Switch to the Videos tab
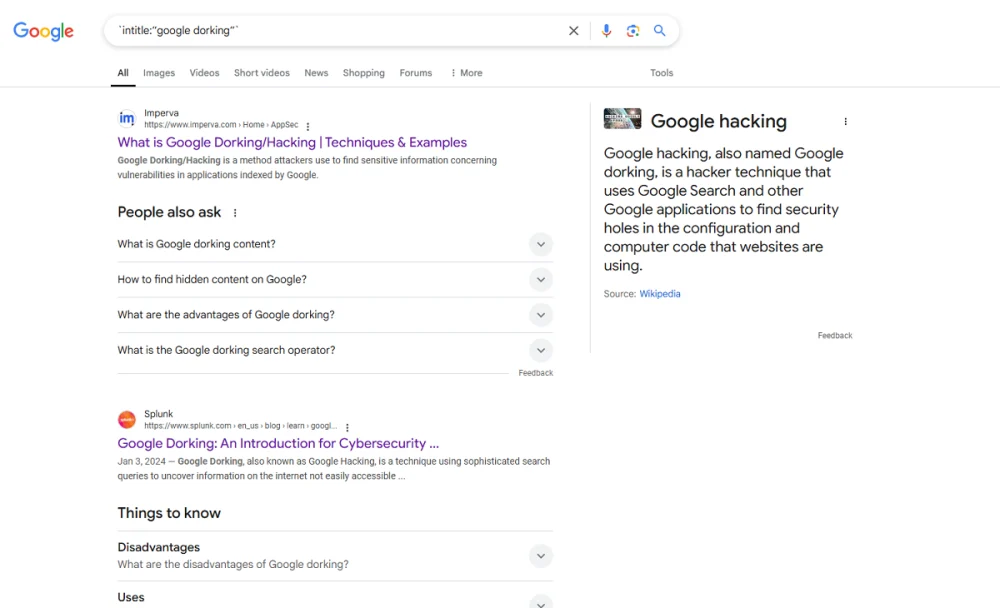 pyautogui.click(x=204, y=73)
